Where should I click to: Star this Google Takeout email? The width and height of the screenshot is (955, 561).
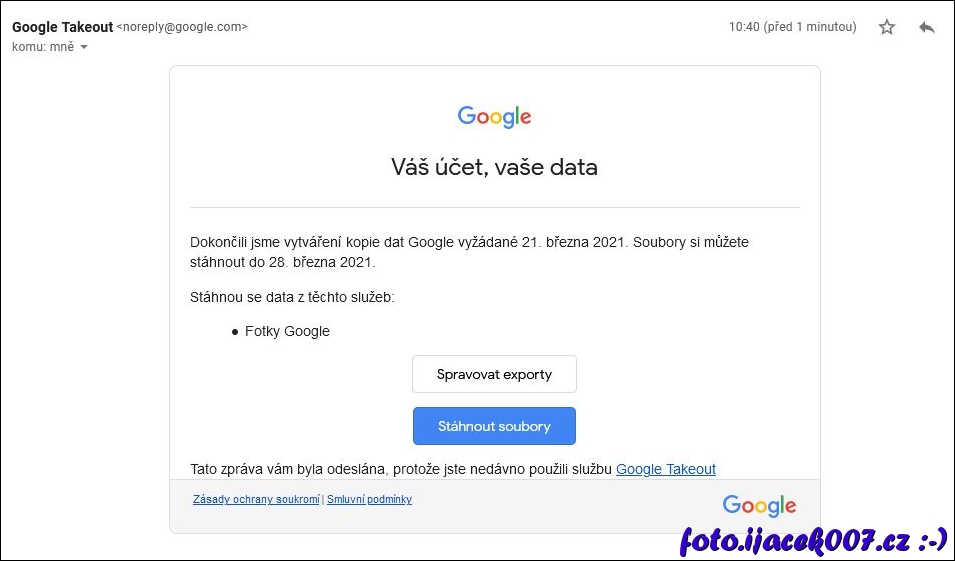(887, 27)
